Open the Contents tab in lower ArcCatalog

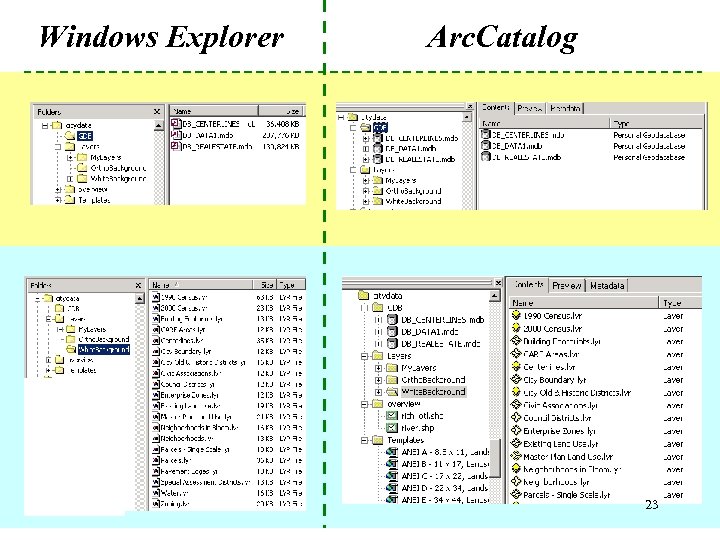529,285
